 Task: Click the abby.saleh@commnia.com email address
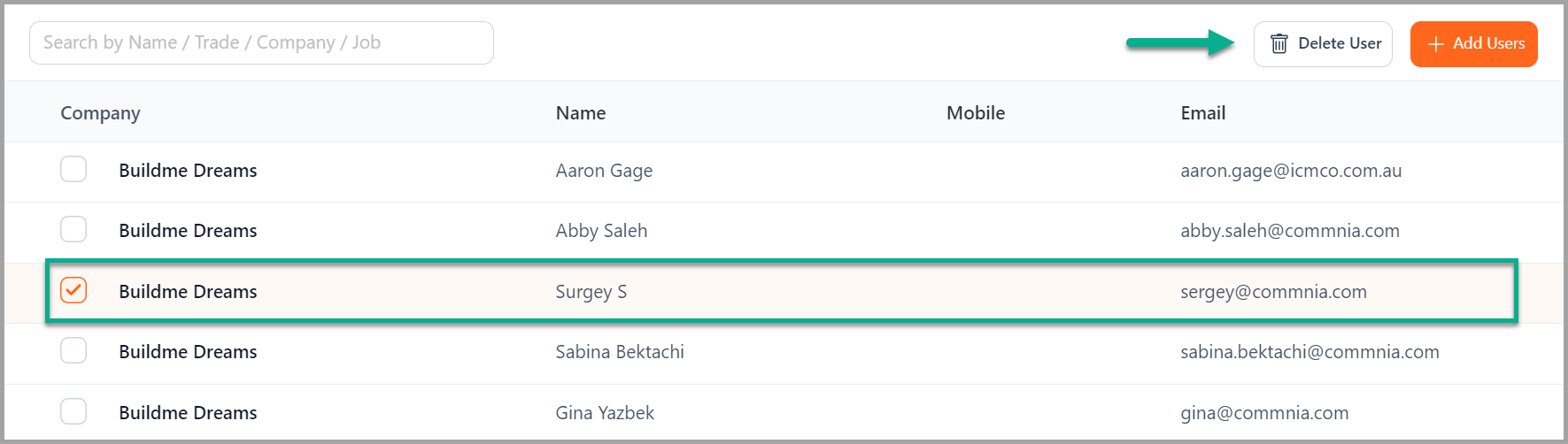[1290, 231]
